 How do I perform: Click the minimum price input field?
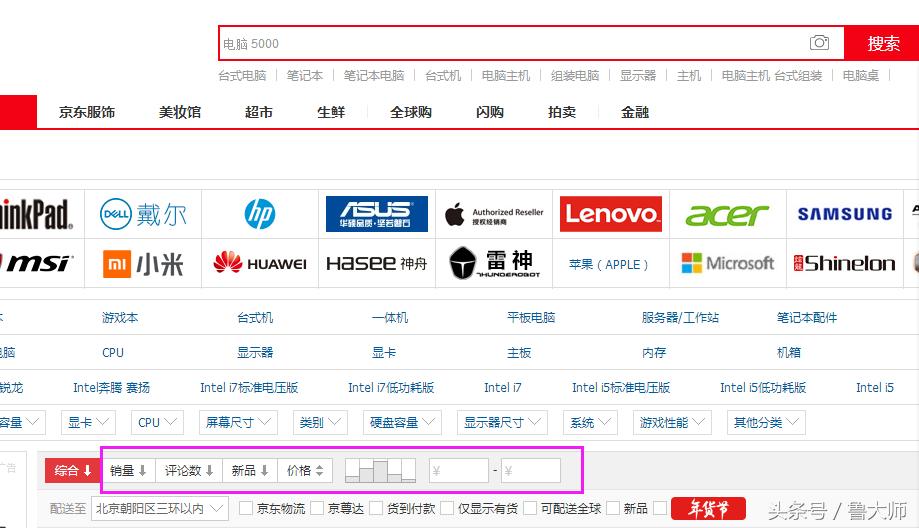(458, 471)
